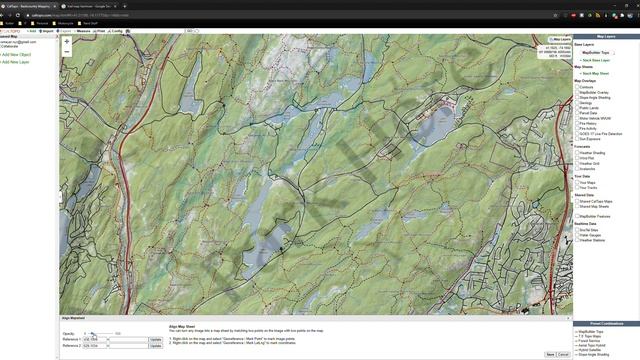Enable Slope Angle Shading checkbox

[x=577, y=98]
